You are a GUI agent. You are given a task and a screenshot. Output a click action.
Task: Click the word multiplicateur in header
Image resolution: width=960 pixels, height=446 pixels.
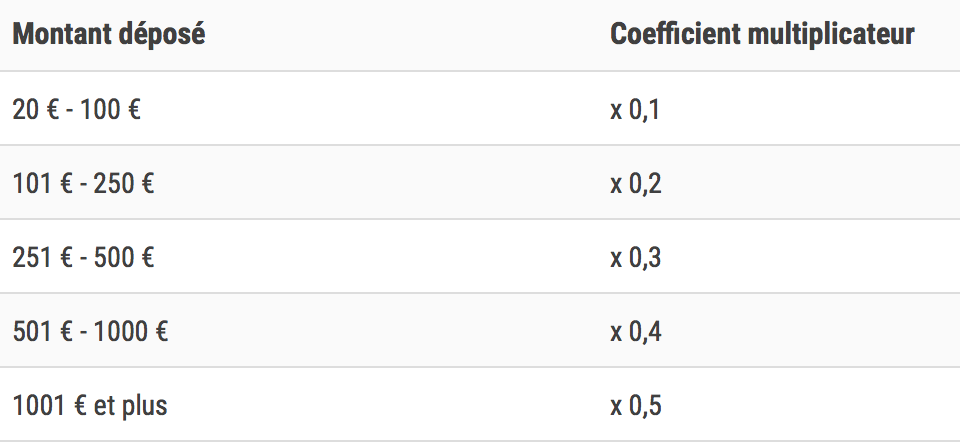831,34
